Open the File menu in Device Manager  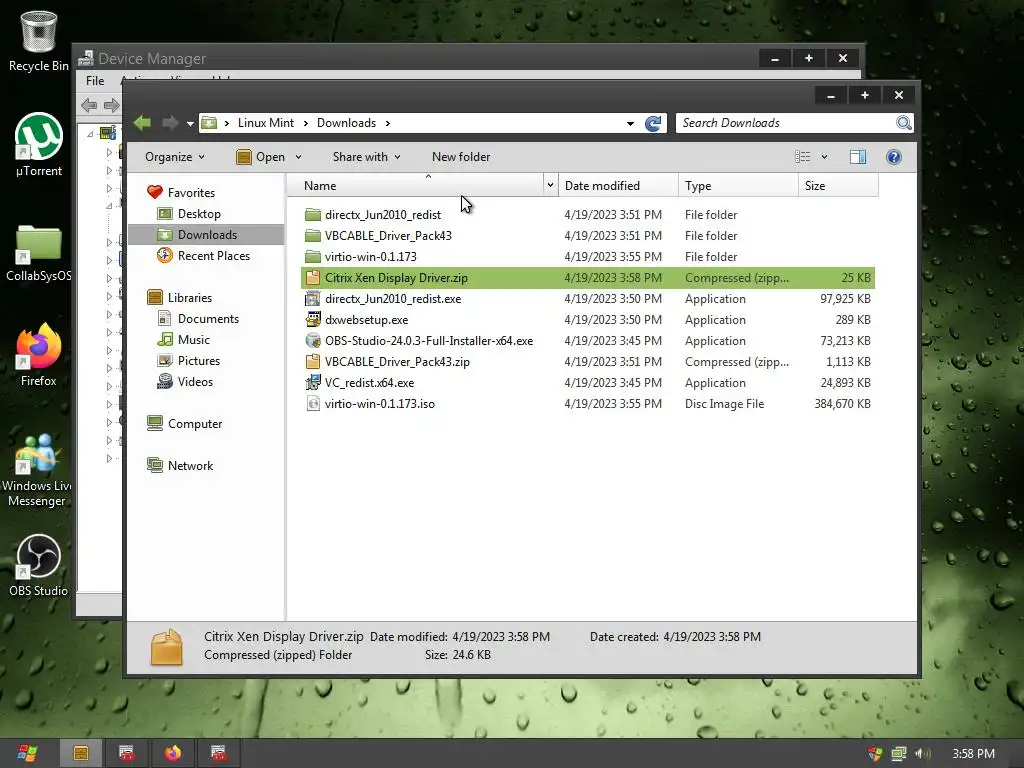click(95, 80)
